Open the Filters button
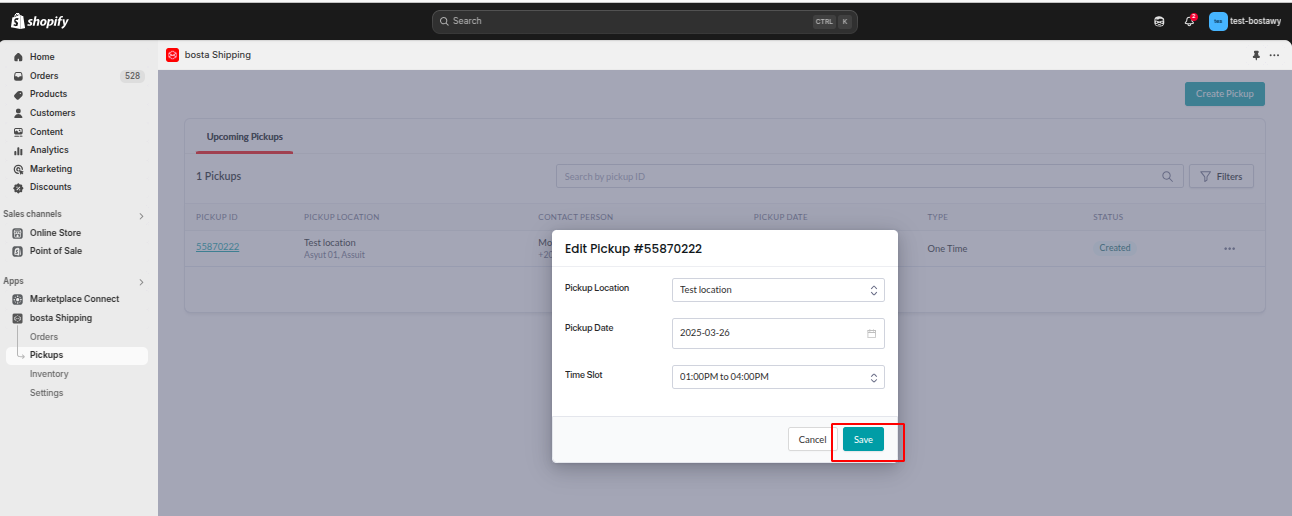Viewport: 1292px width, 516px height. (1221, 177)
